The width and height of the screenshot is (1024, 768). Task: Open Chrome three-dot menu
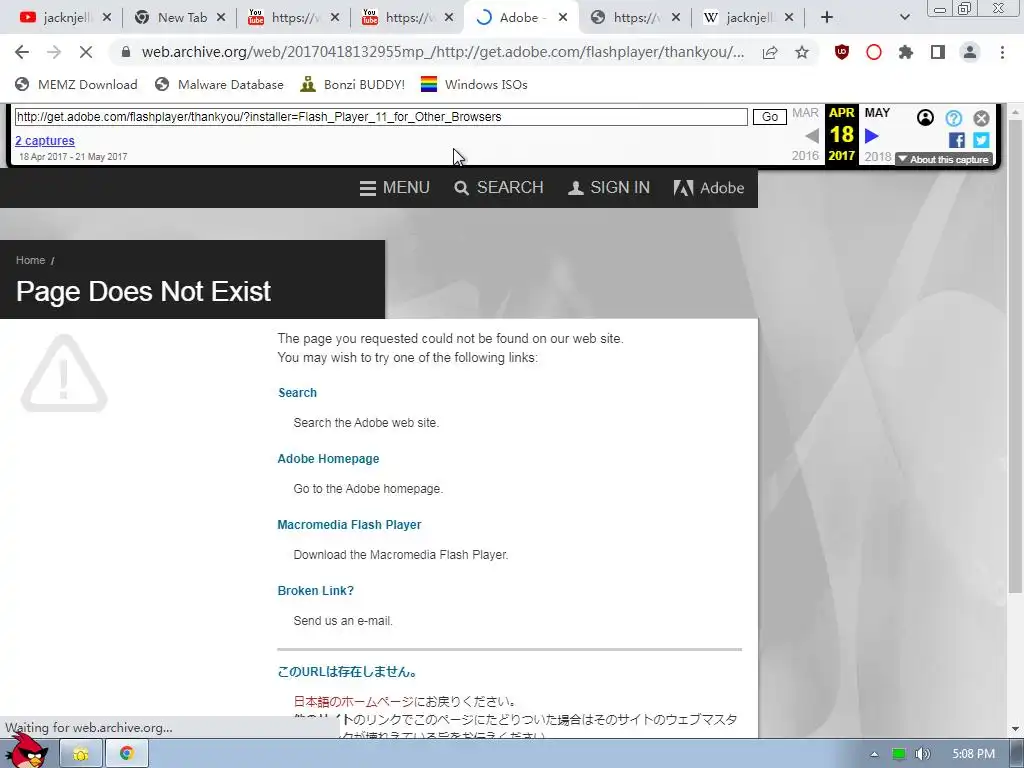click(x=1002, y=52)
